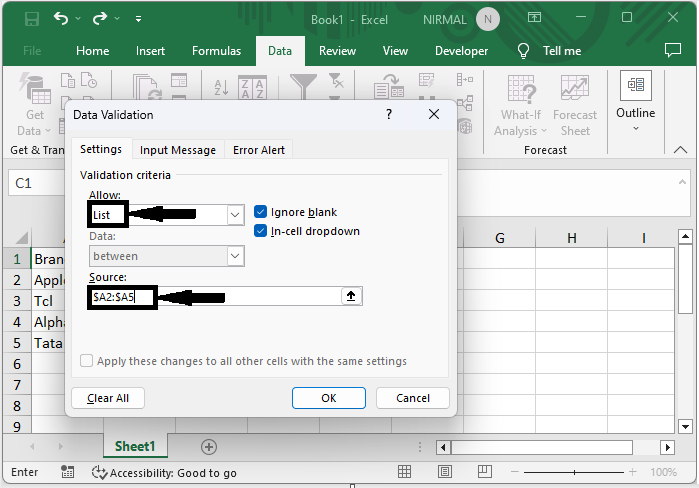Click OK in Data Validation dialog
This screenshot has height=488, width=699.
329,398
